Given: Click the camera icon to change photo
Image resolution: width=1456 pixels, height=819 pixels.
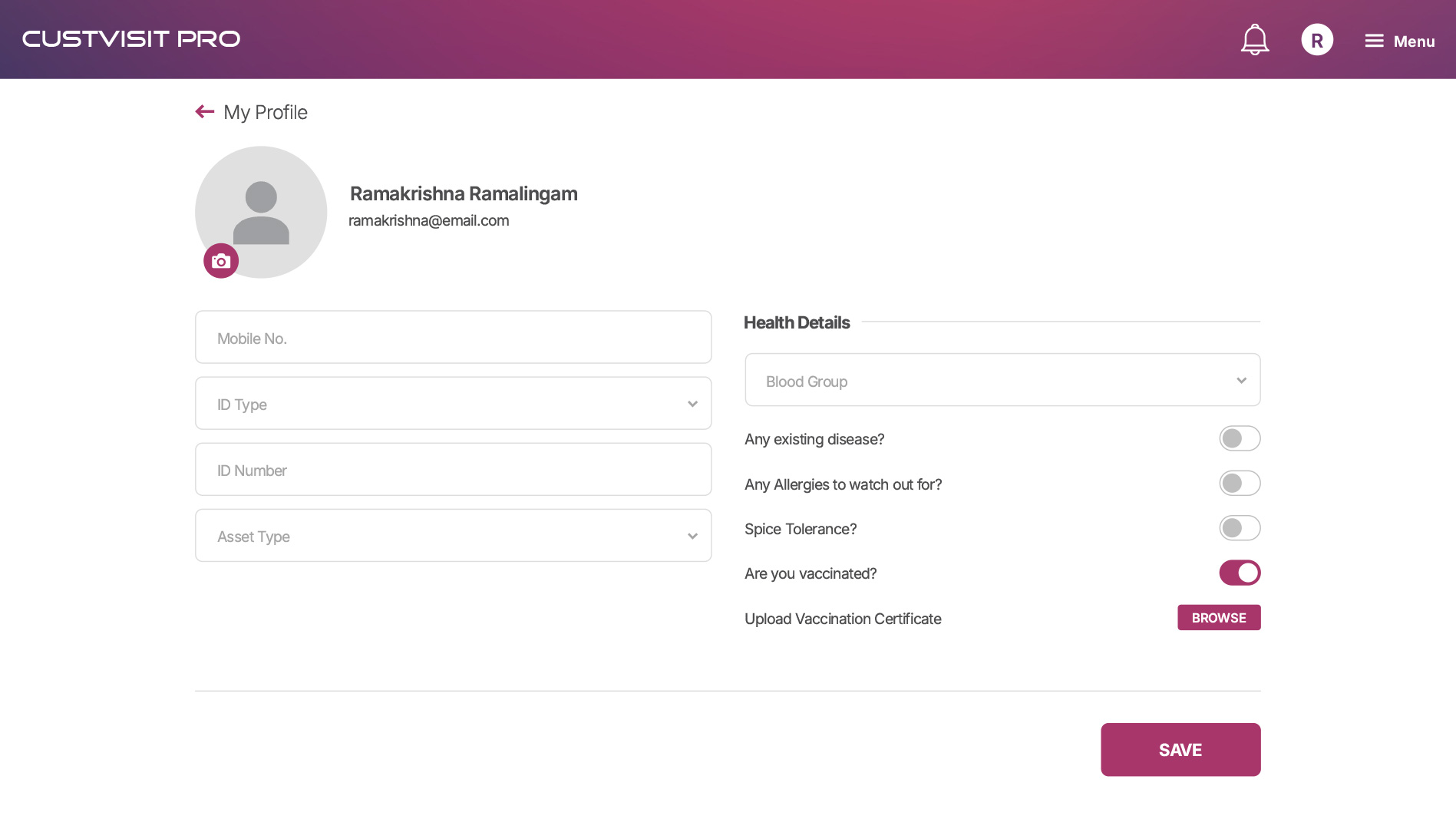Looking at the screenshot, I should coord(221,261).
